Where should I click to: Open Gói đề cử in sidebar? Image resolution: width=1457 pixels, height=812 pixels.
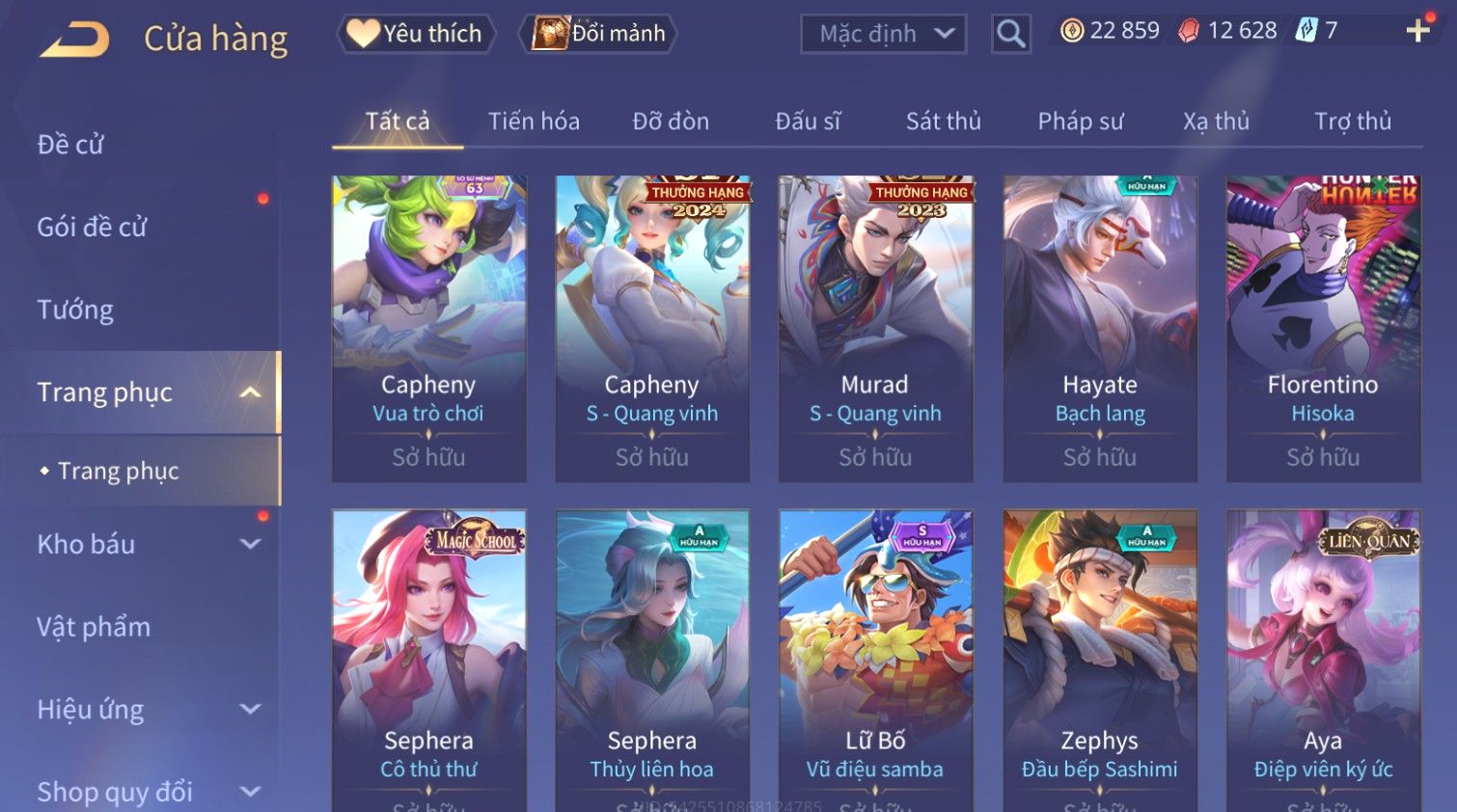92,227
